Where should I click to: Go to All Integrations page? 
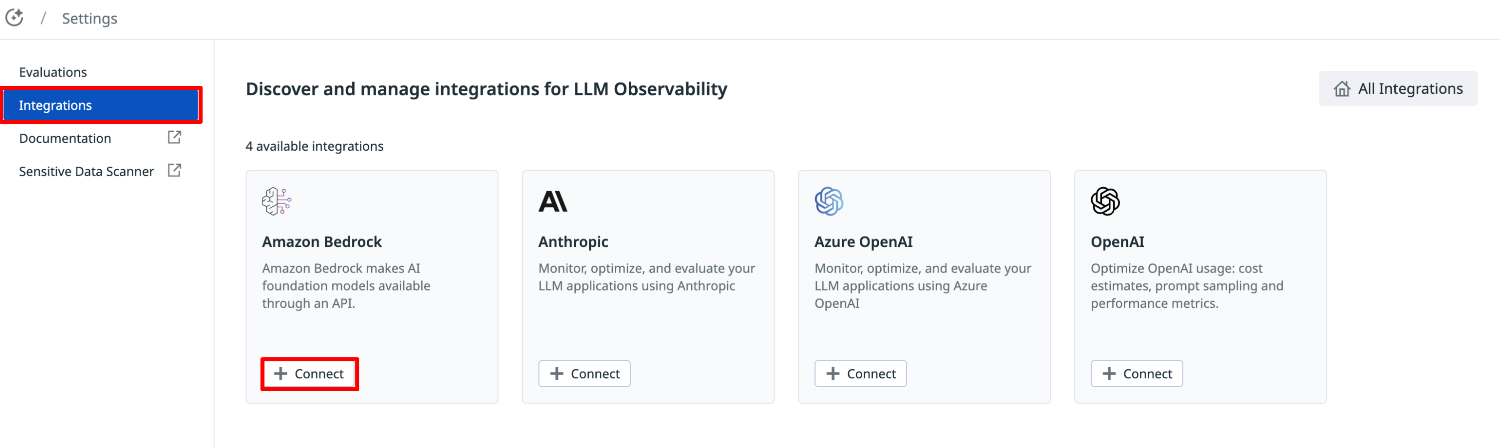[1398, 89]
